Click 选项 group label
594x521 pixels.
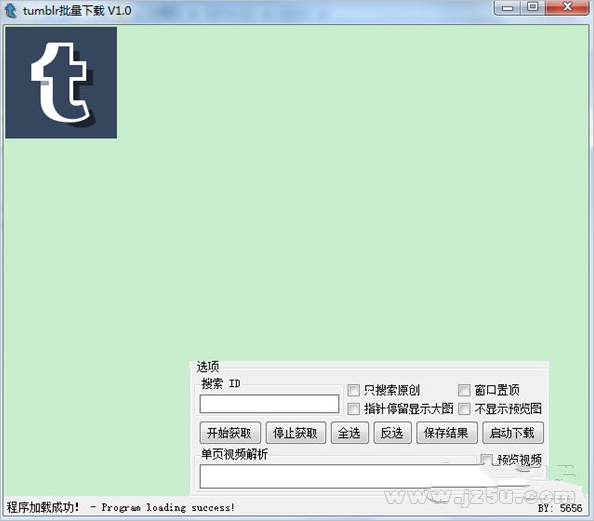pyautogui.click(x=208, y=367)
